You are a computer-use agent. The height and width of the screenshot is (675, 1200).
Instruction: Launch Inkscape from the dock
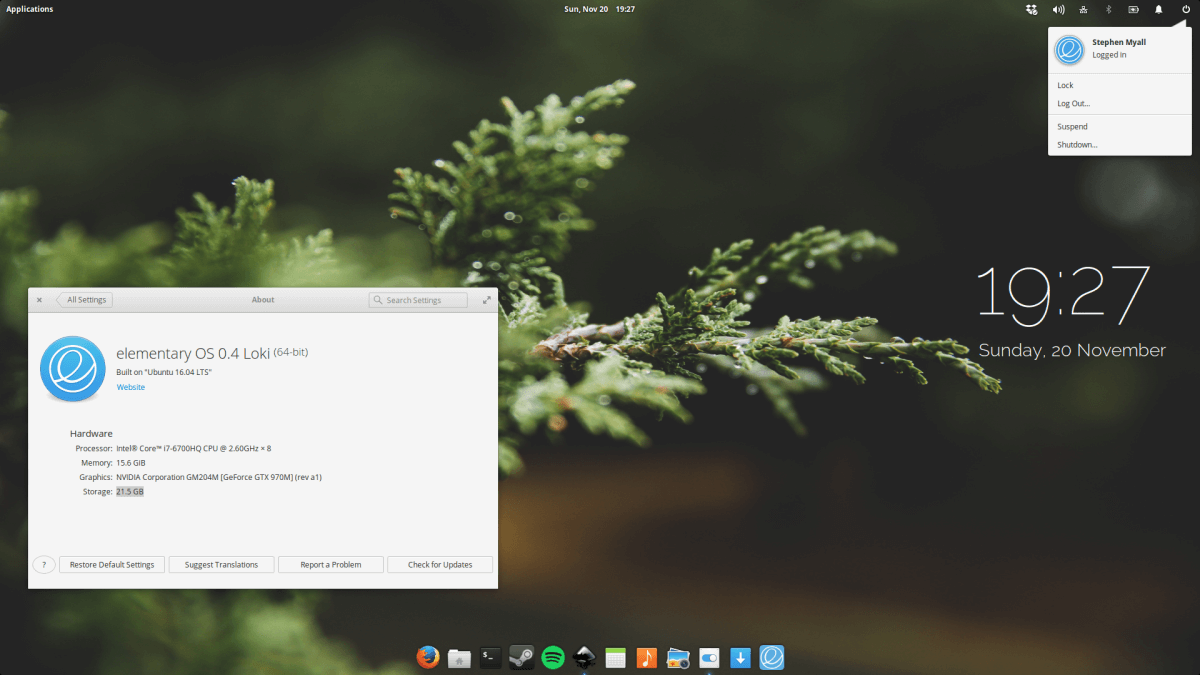584,657
